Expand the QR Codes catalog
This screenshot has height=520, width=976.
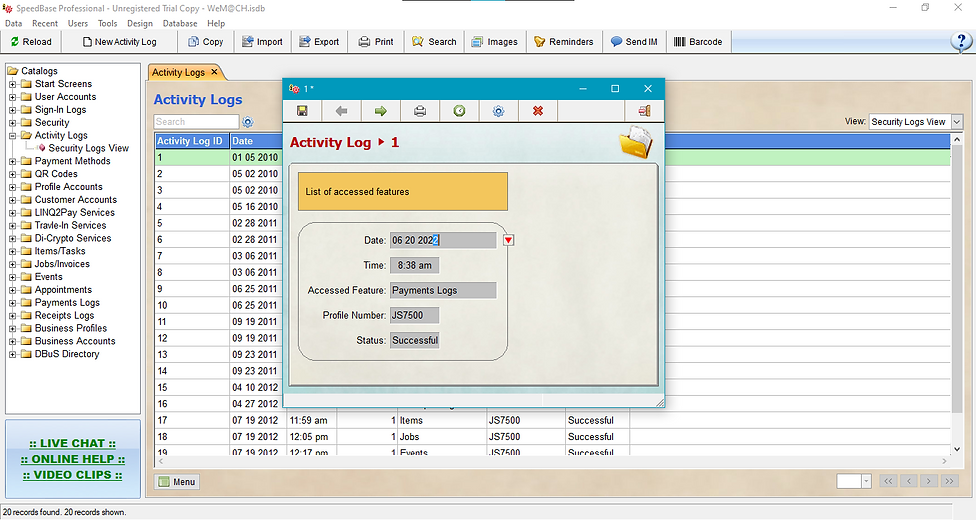12,174
